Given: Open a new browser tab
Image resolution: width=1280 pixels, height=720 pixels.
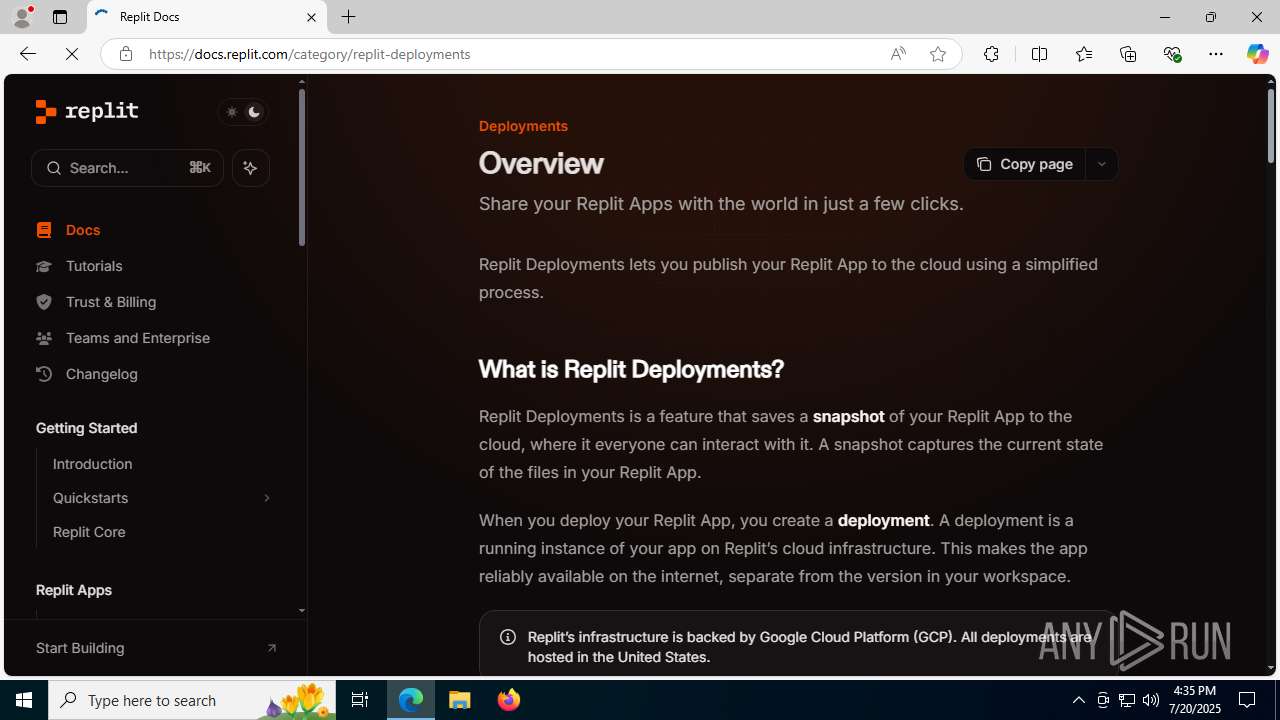Looking at the screenshot, I should click(348, 17).
